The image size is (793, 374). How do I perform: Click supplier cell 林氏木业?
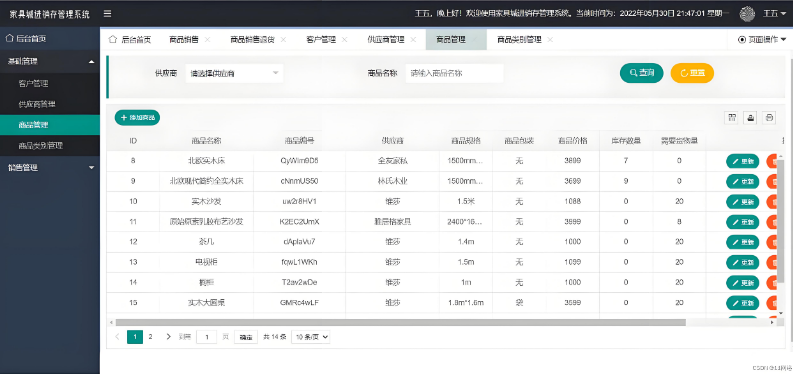(392, 181)
